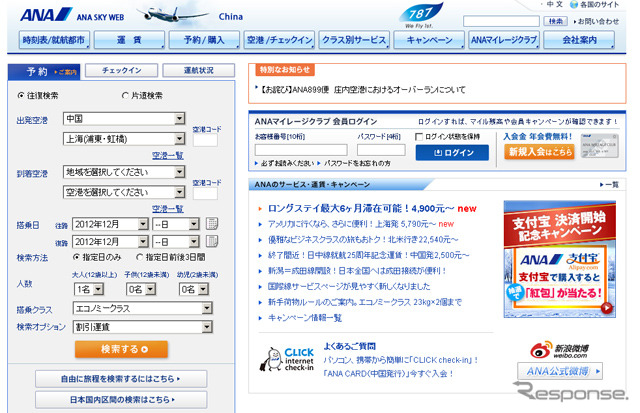640x413 pixels.
Task: Click the orange 検索する button
Action: [121, 349]
